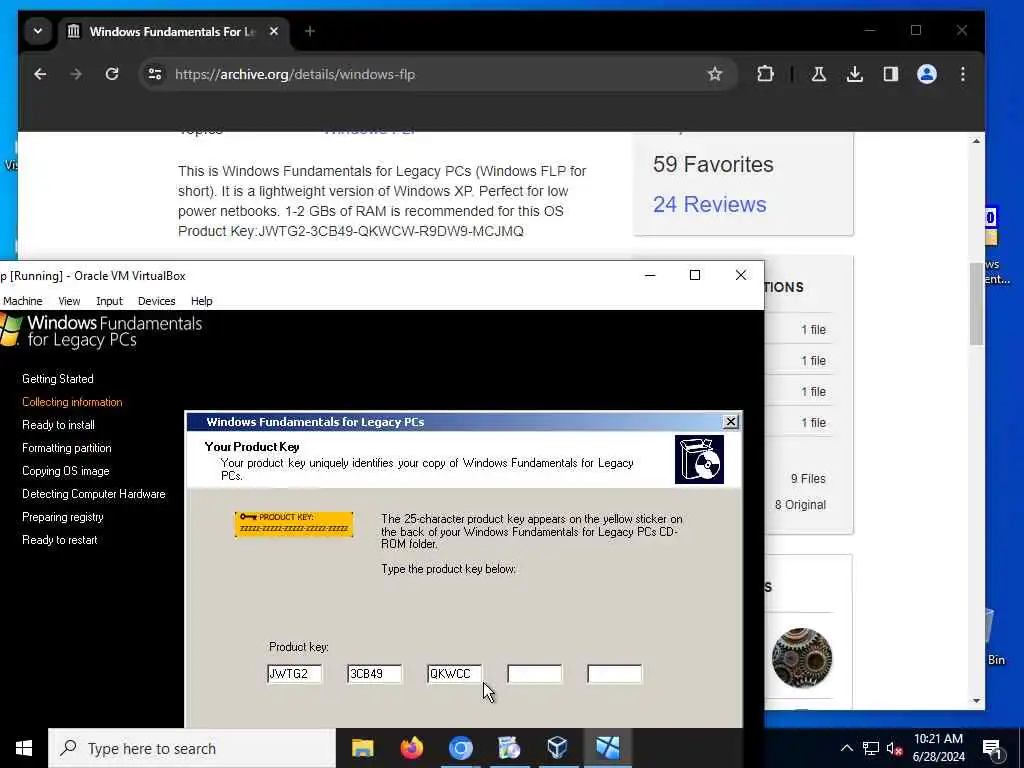This screenshot has height=768, width=1024.
Task: Open site information icon in address bar
Action: click(155, 74)
